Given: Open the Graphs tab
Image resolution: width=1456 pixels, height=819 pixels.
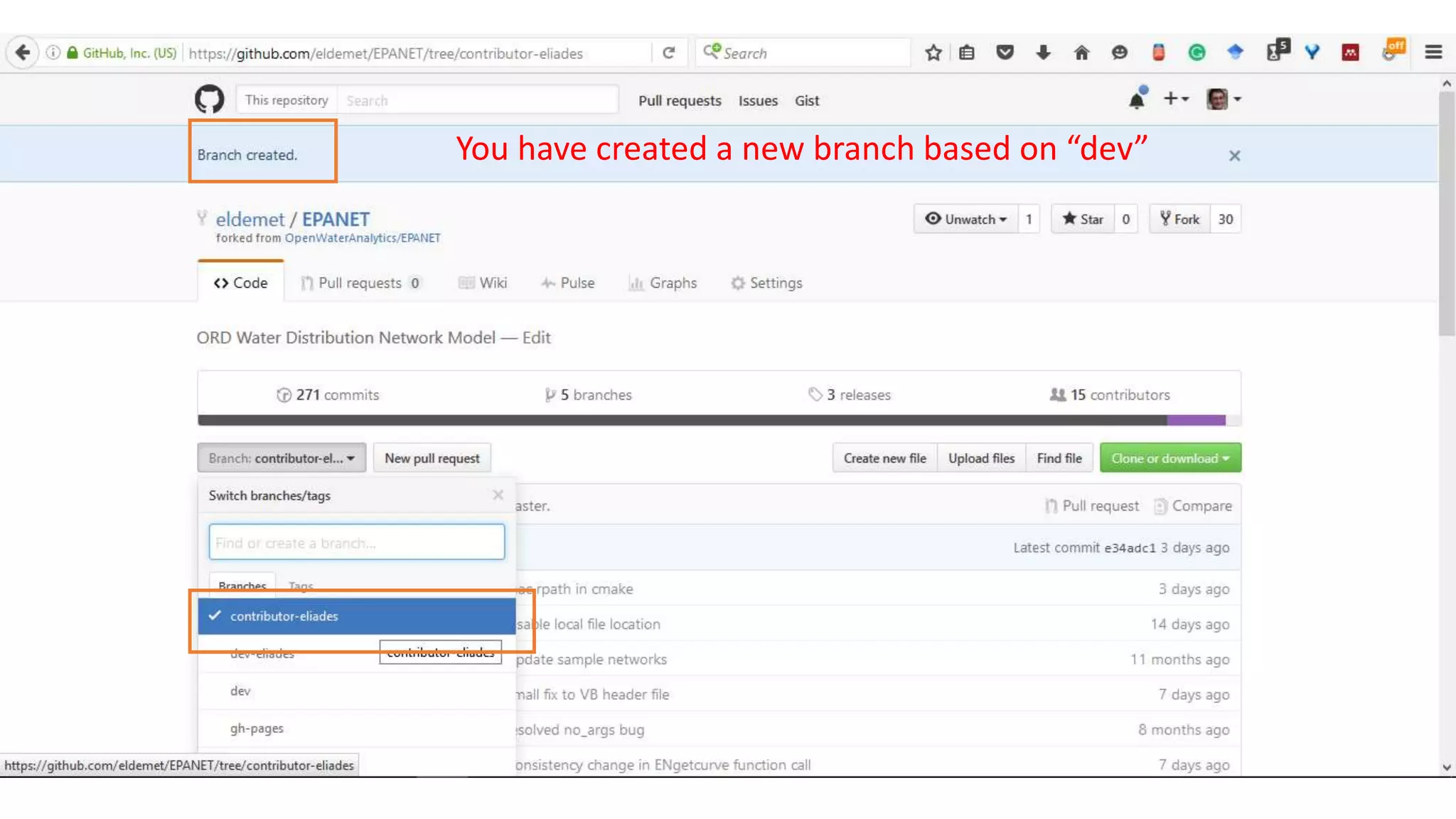Looking at the screenshot, I should pyautogui.click(x=663, y=283).
